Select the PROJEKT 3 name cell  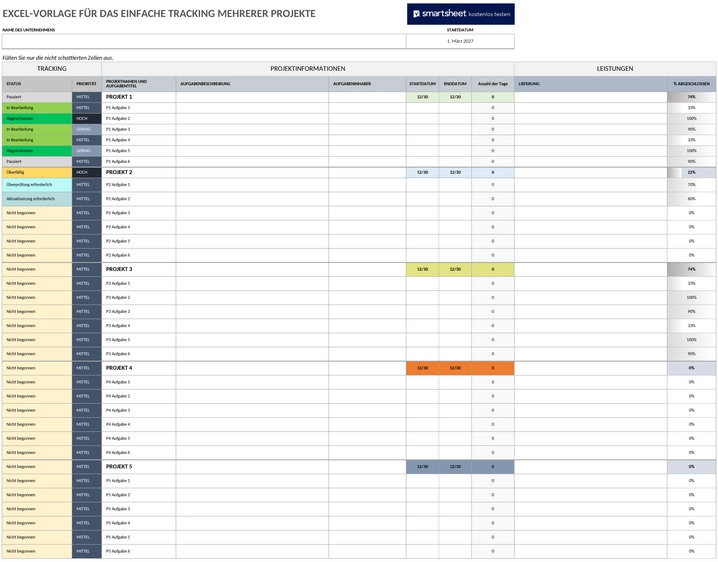point(139,269)
